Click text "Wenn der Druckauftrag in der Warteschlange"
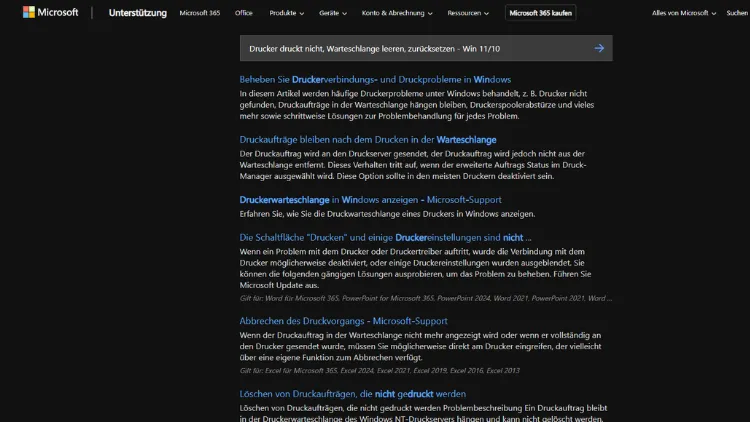This screenshot has height=422, width=750. point(420,346)
